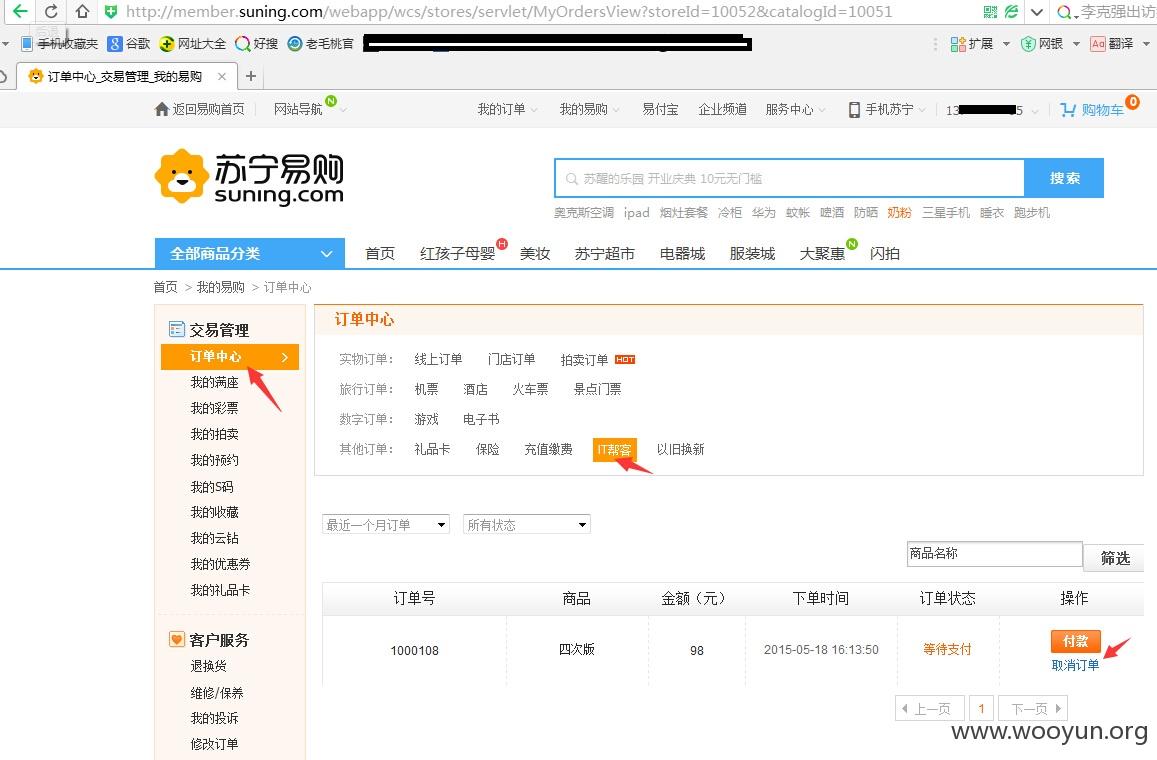The width and height of the screenshot is (1157, 760).
Task: Reload the page with refresh icon
Action: tap(51, 11)
